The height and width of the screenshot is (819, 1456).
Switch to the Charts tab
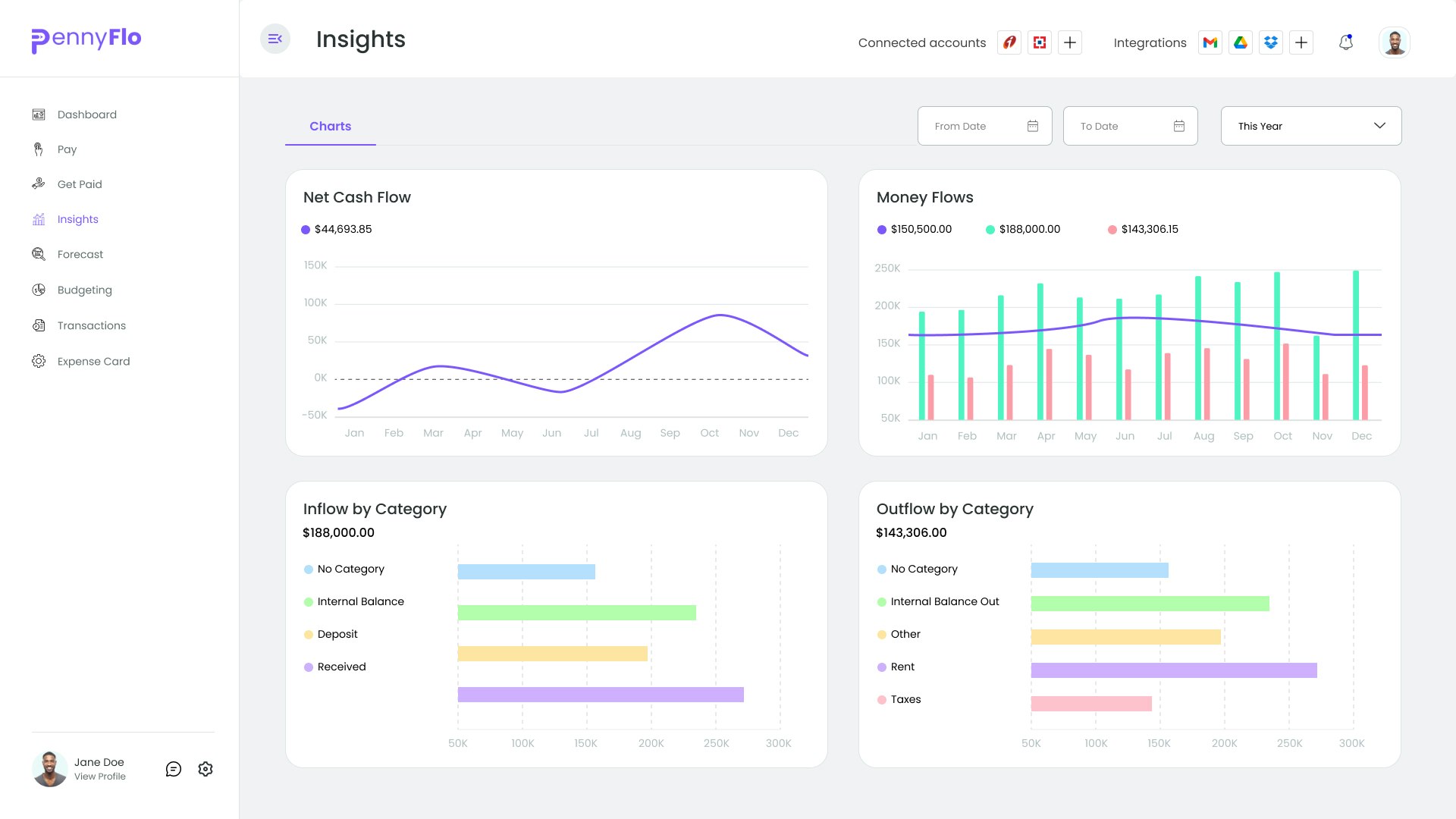click(330, 126)
